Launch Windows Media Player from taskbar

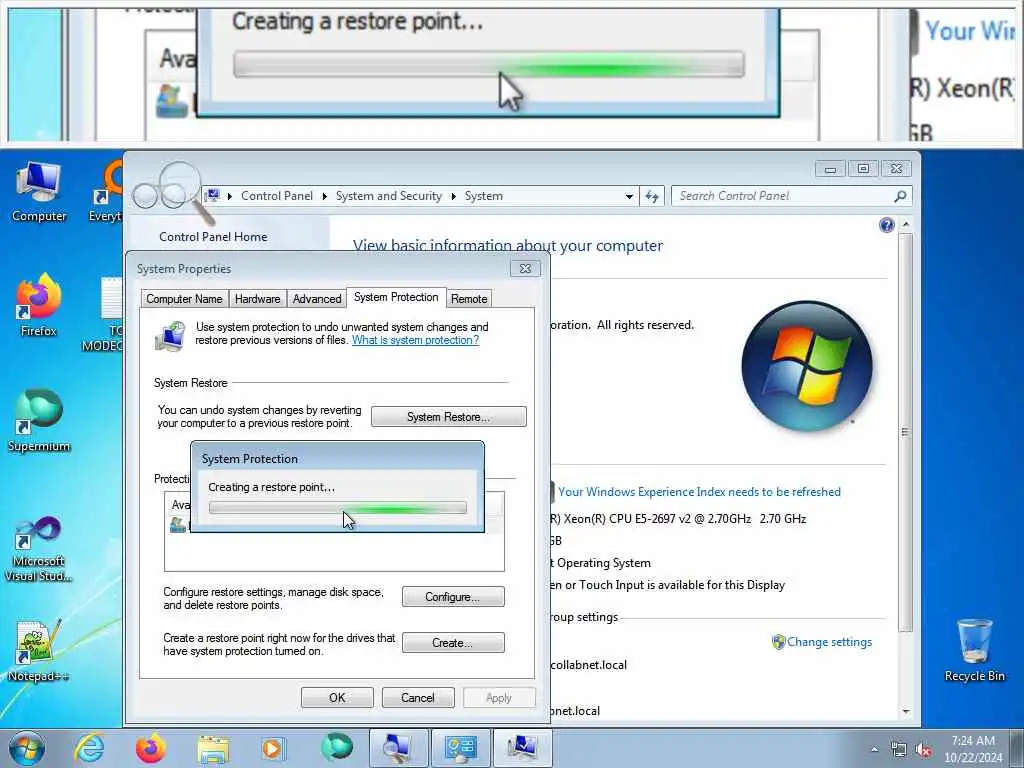(272, 748)
